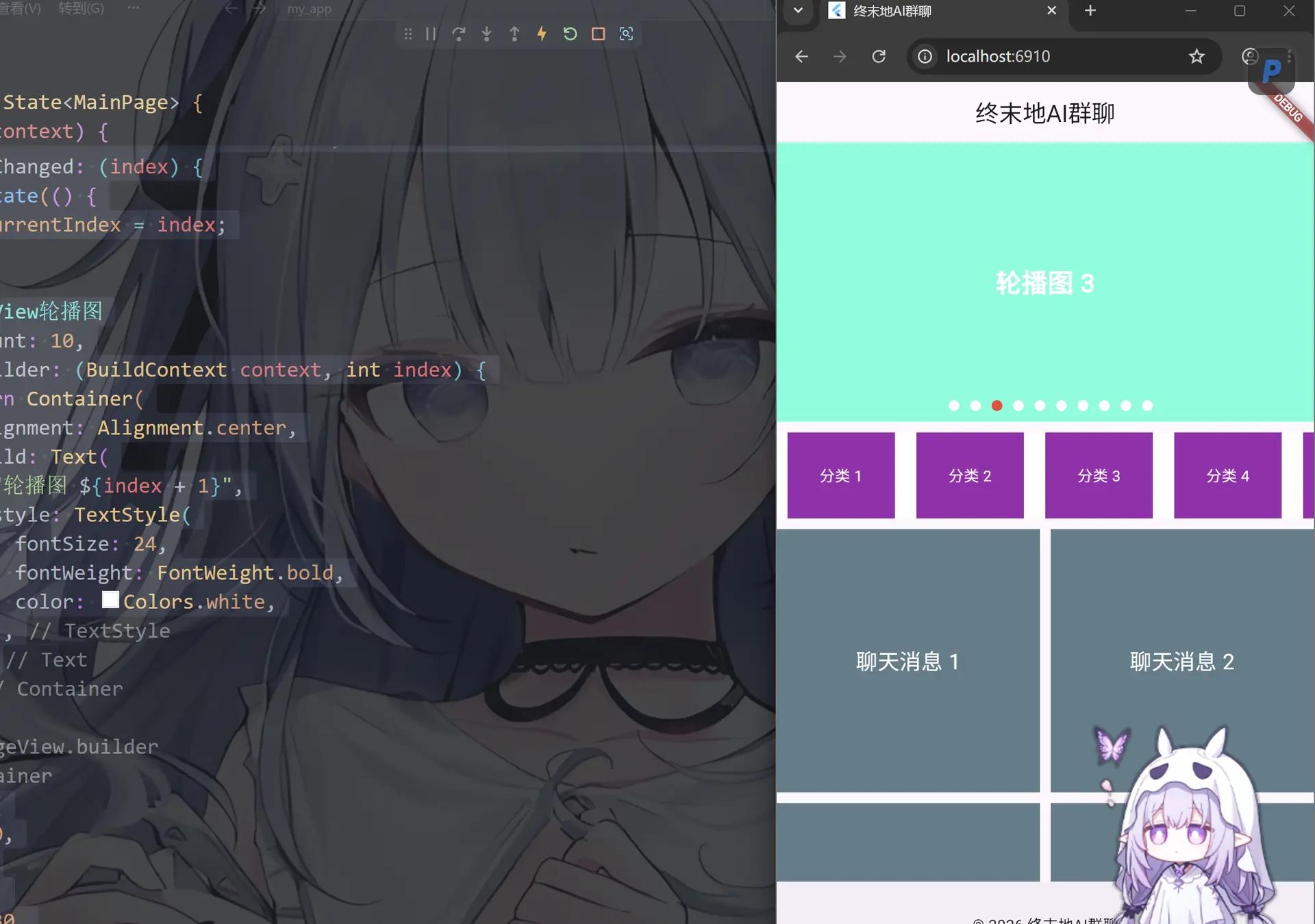
Task: Select the seventh carousel indicator dot
Action: pyautogui.click(x=1083, y=405)
